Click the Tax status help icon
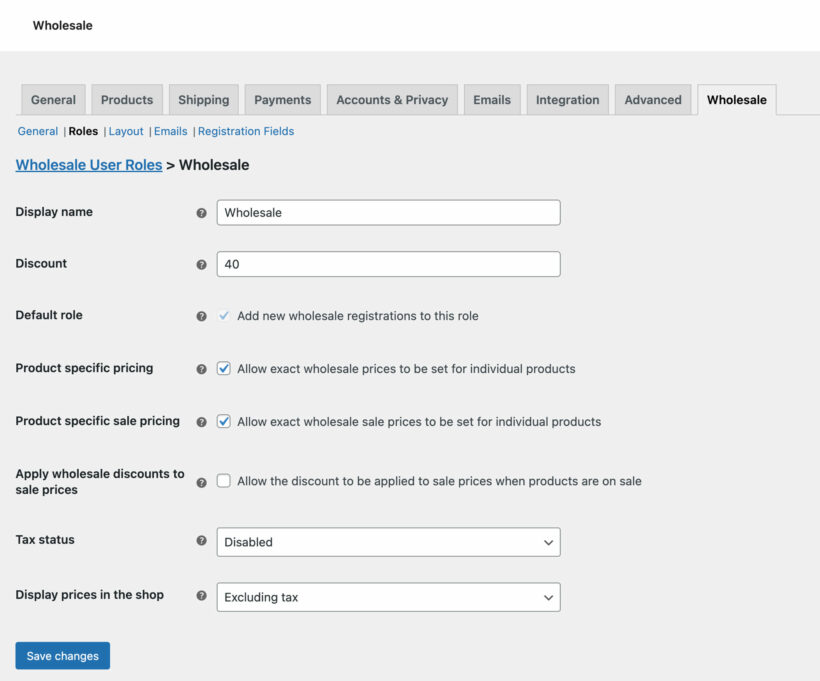This screenshot has width=820, height=681. [x=201, y=540]
